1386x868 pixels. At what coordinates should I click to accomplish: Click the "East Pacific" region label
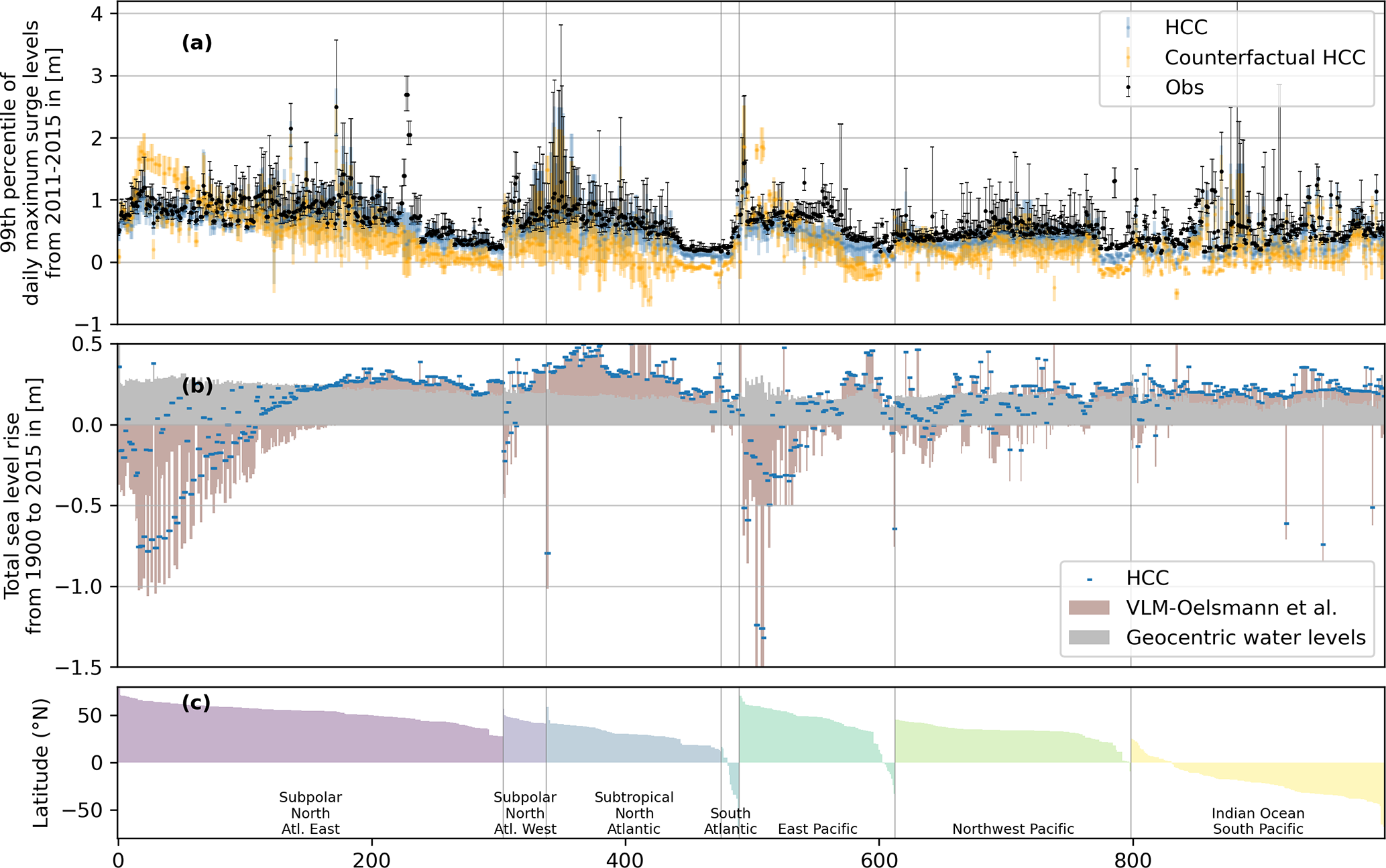[x=817, y=829]
